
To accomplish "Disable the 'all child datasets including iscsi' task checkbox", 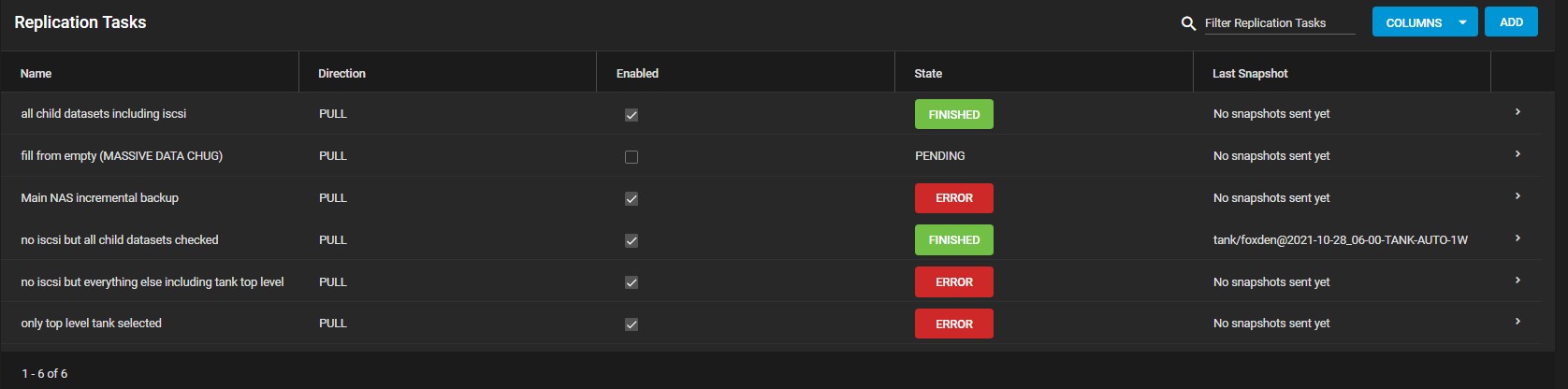I will pos(632,115).
